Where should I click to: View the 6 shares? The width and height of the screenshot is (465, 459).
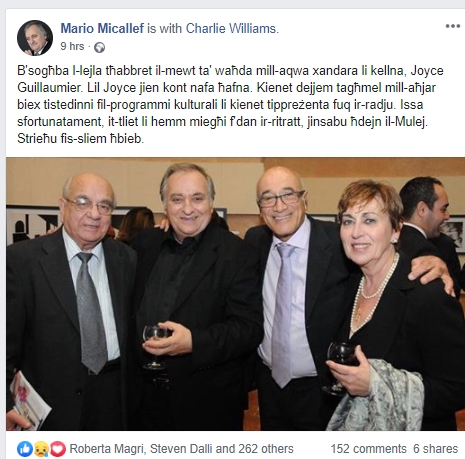point(435,449)
